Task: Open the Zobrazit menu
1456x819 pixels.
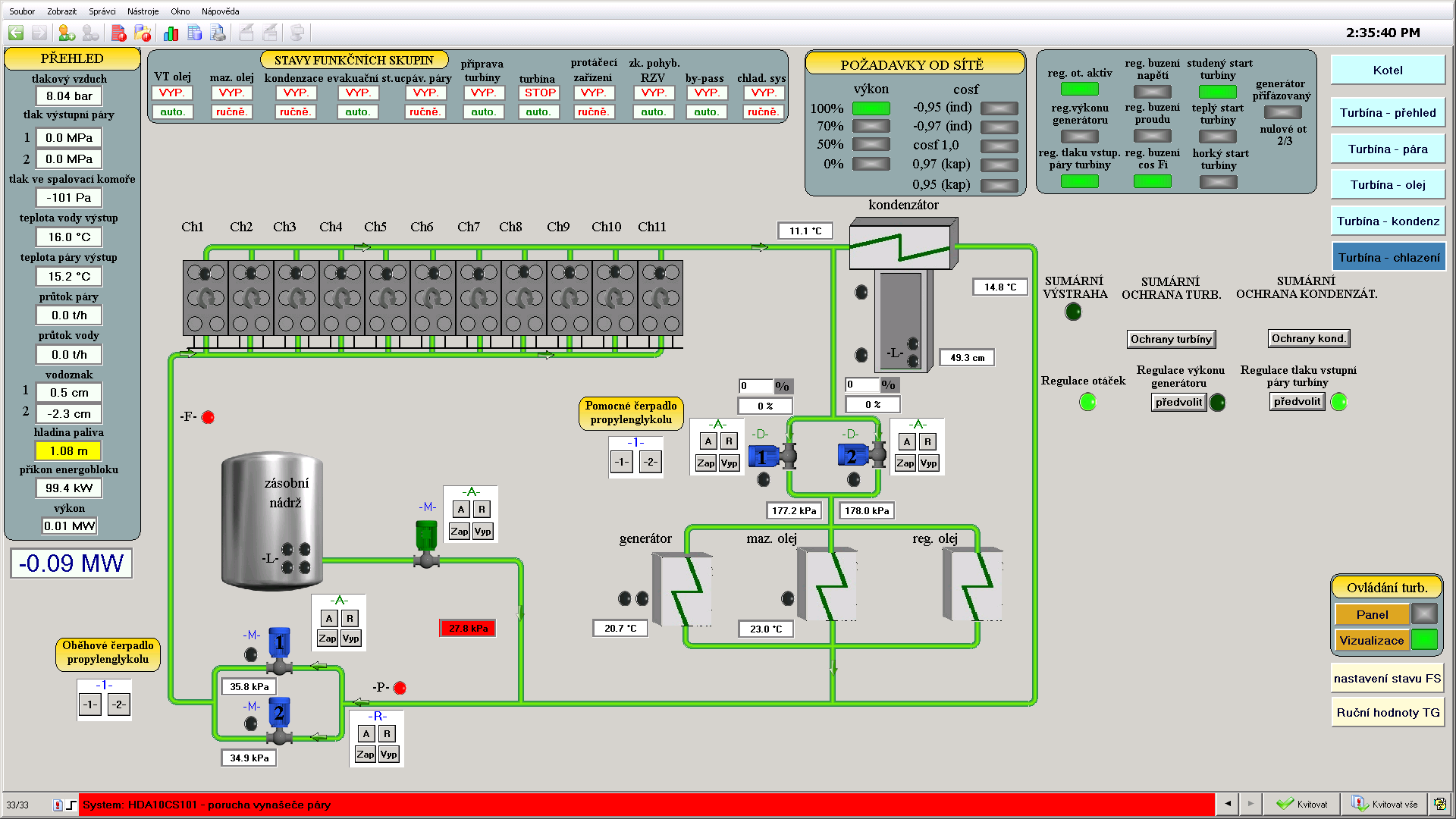Action: pyautogui.click(x=61, y=11)
